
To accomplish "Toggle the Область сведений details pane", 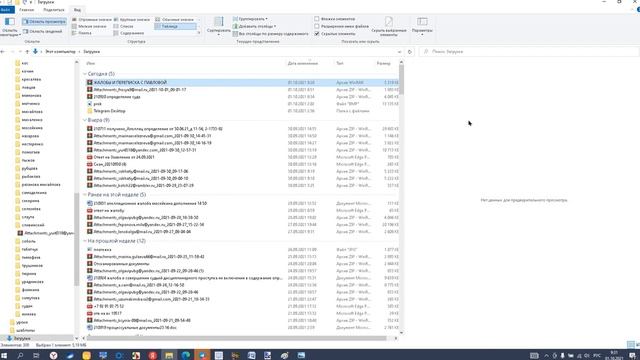I will click(x=43, y=31).
